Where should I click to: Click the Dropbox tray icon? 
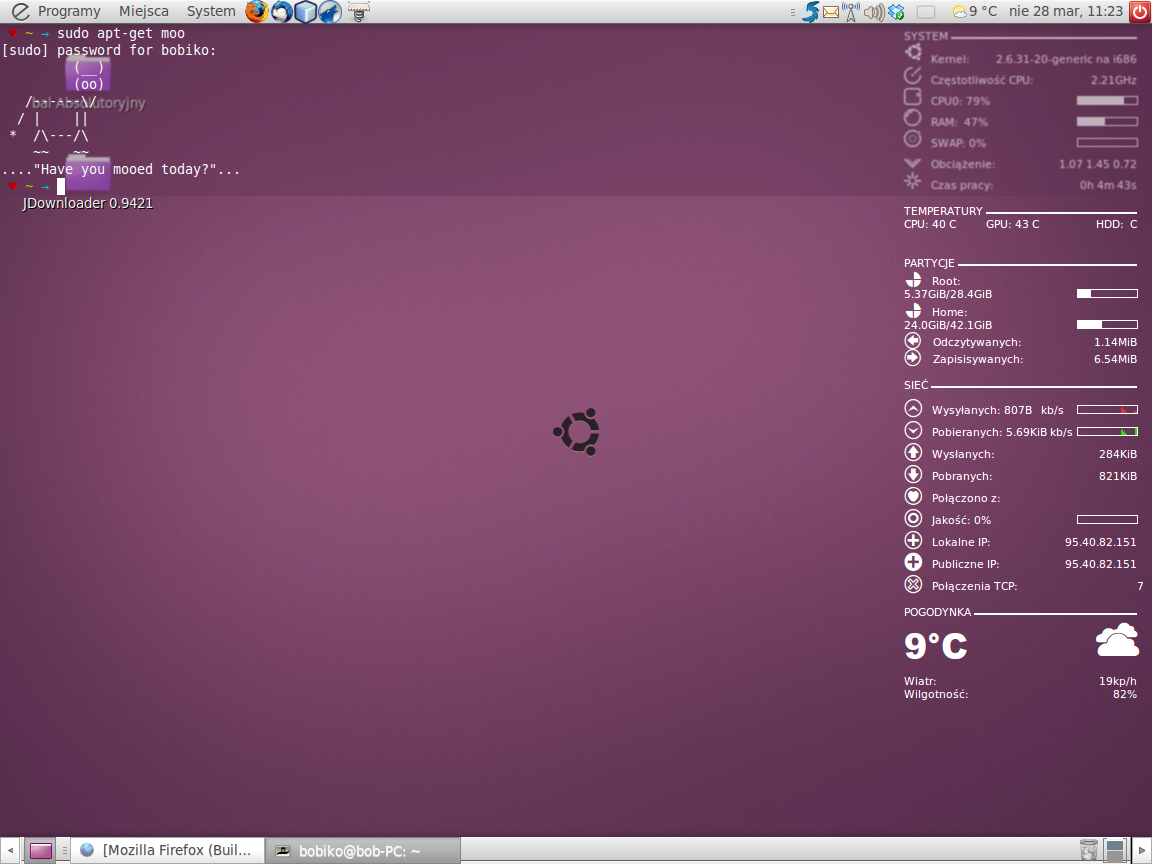click(897, 12)
